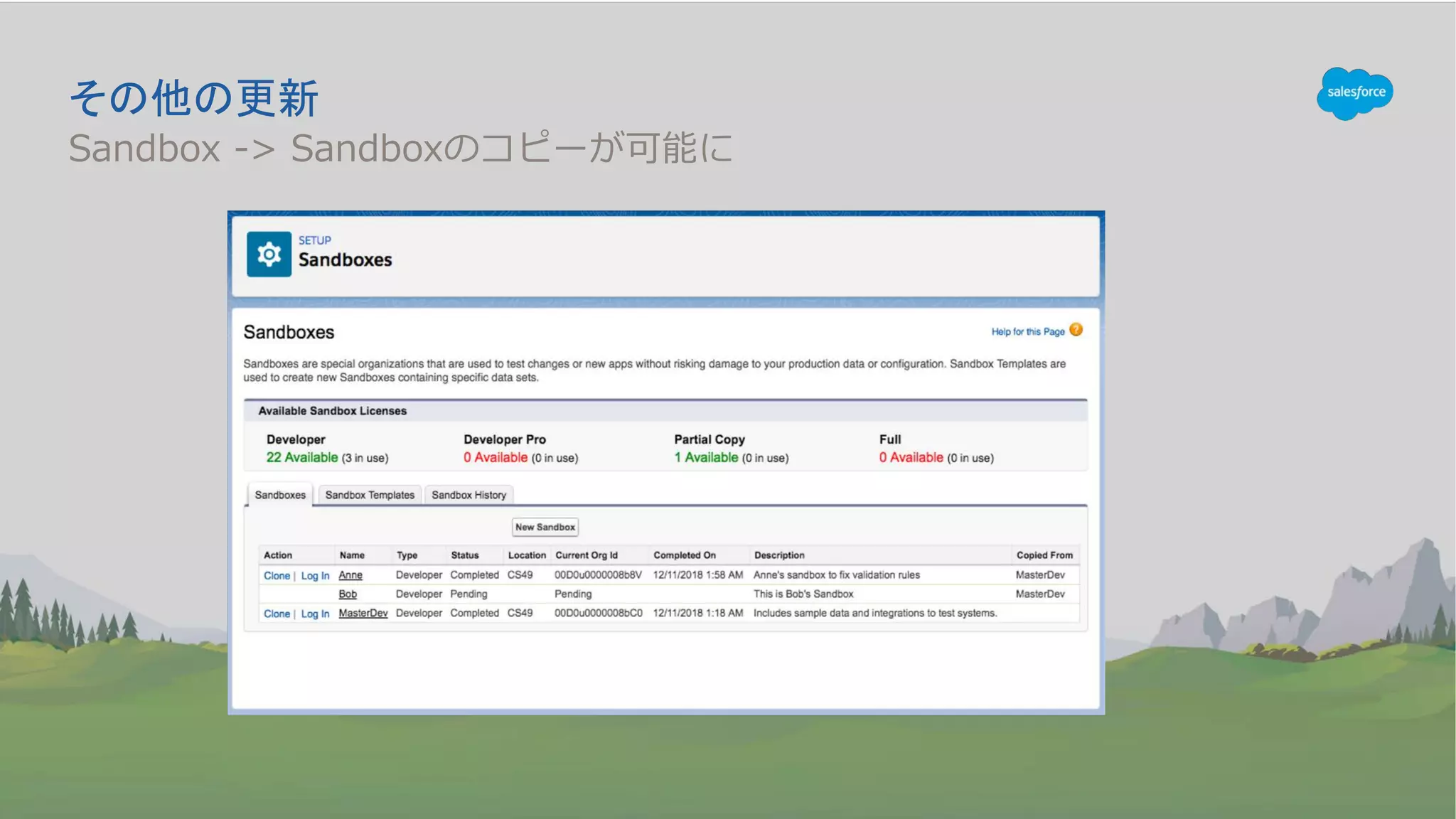The width and height of the screenshot is (1456, 819).
Task: Select the Sandboxes tab
Action: (280, 495)
